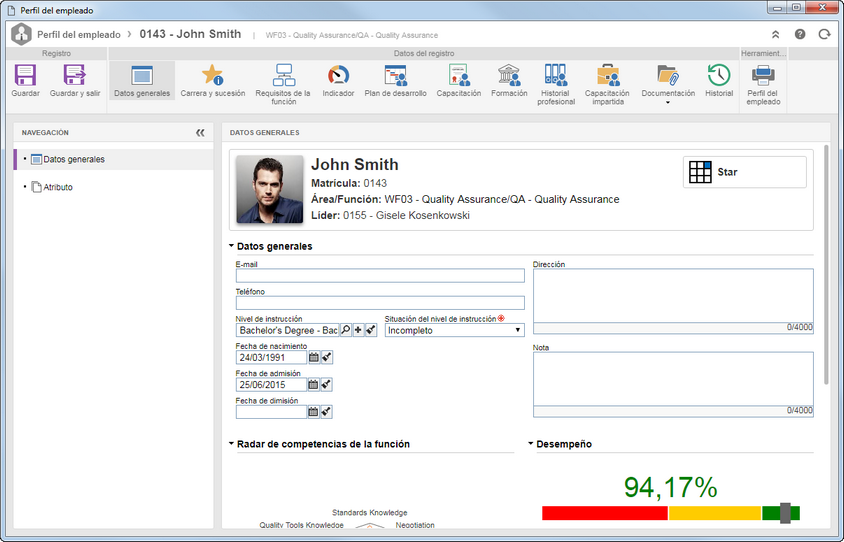Image resolution: width=844 pixels, height=542 pixels.
Task: Click the 94,17% performance value
Action: (x=671, y=487)
